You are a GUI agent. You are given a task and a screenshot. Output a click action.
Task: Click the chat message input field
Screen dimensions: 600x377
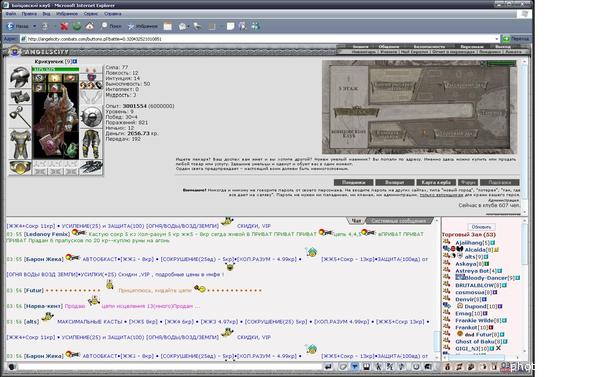(170, 367)
